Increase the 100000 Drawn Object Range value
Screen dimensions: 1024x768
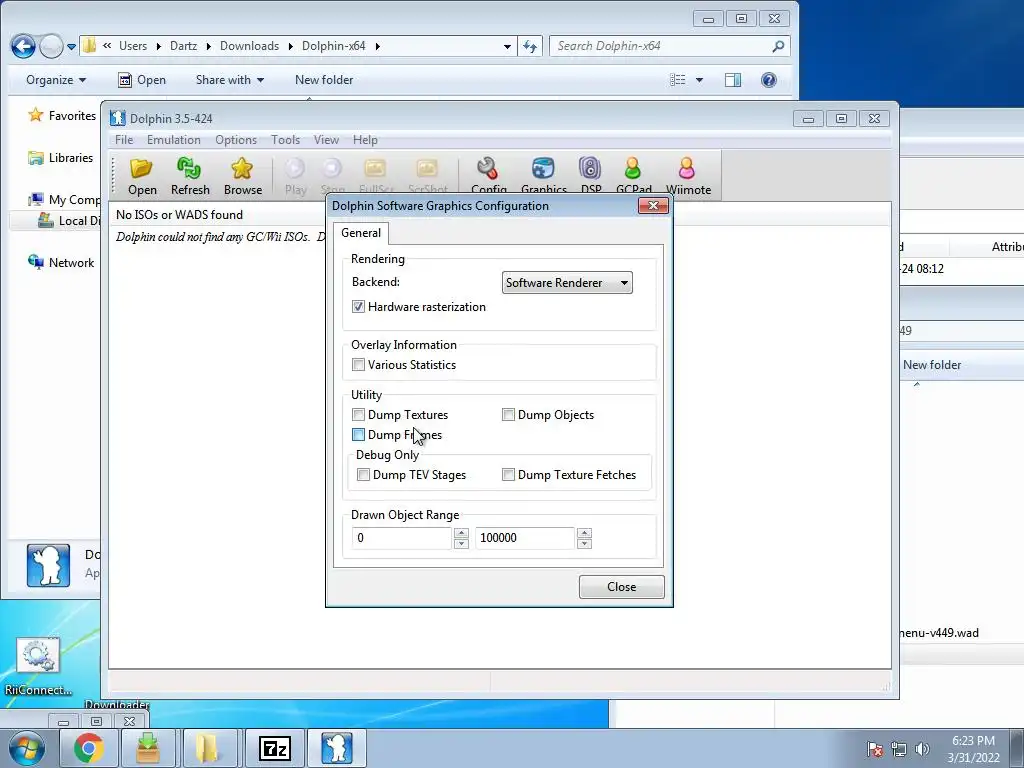pos(584,533)
